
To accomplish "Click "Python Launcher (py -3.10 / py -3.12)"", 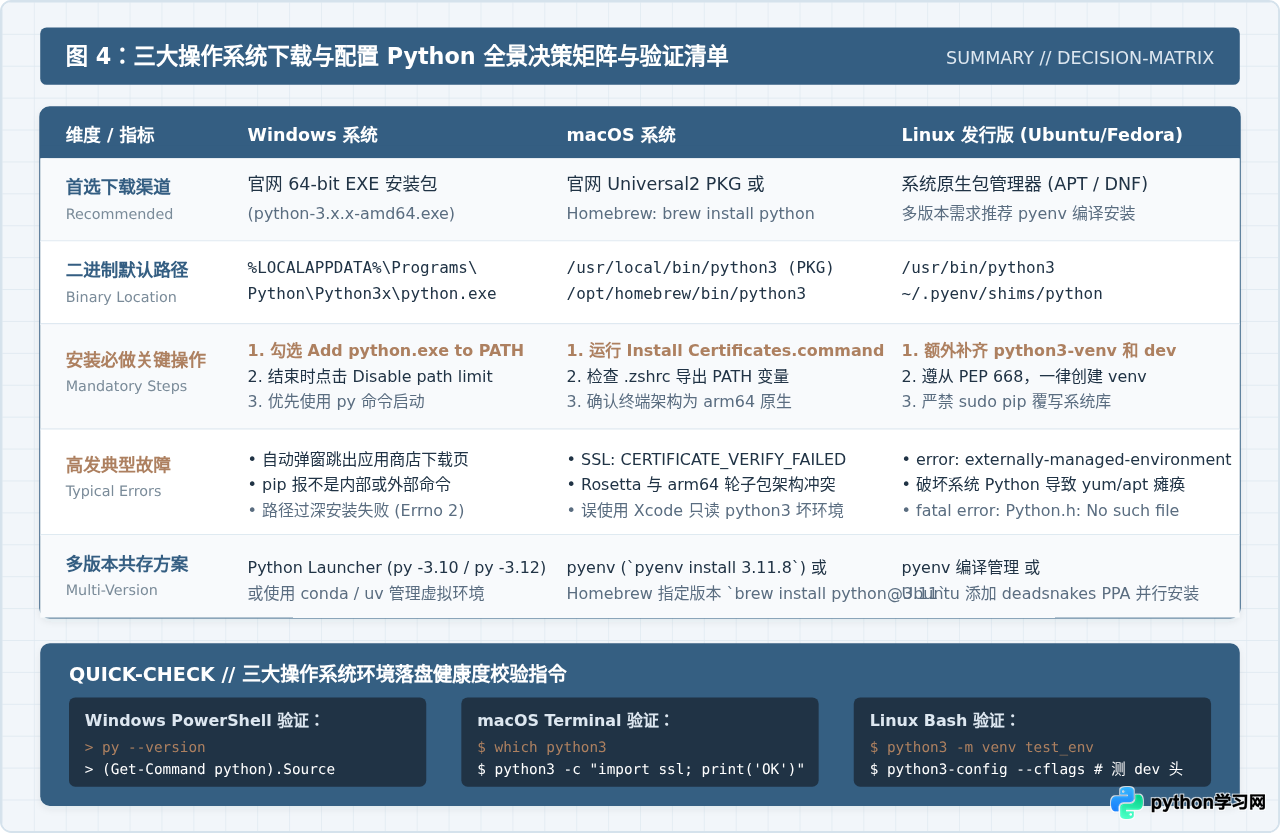I will coord(397,568).
